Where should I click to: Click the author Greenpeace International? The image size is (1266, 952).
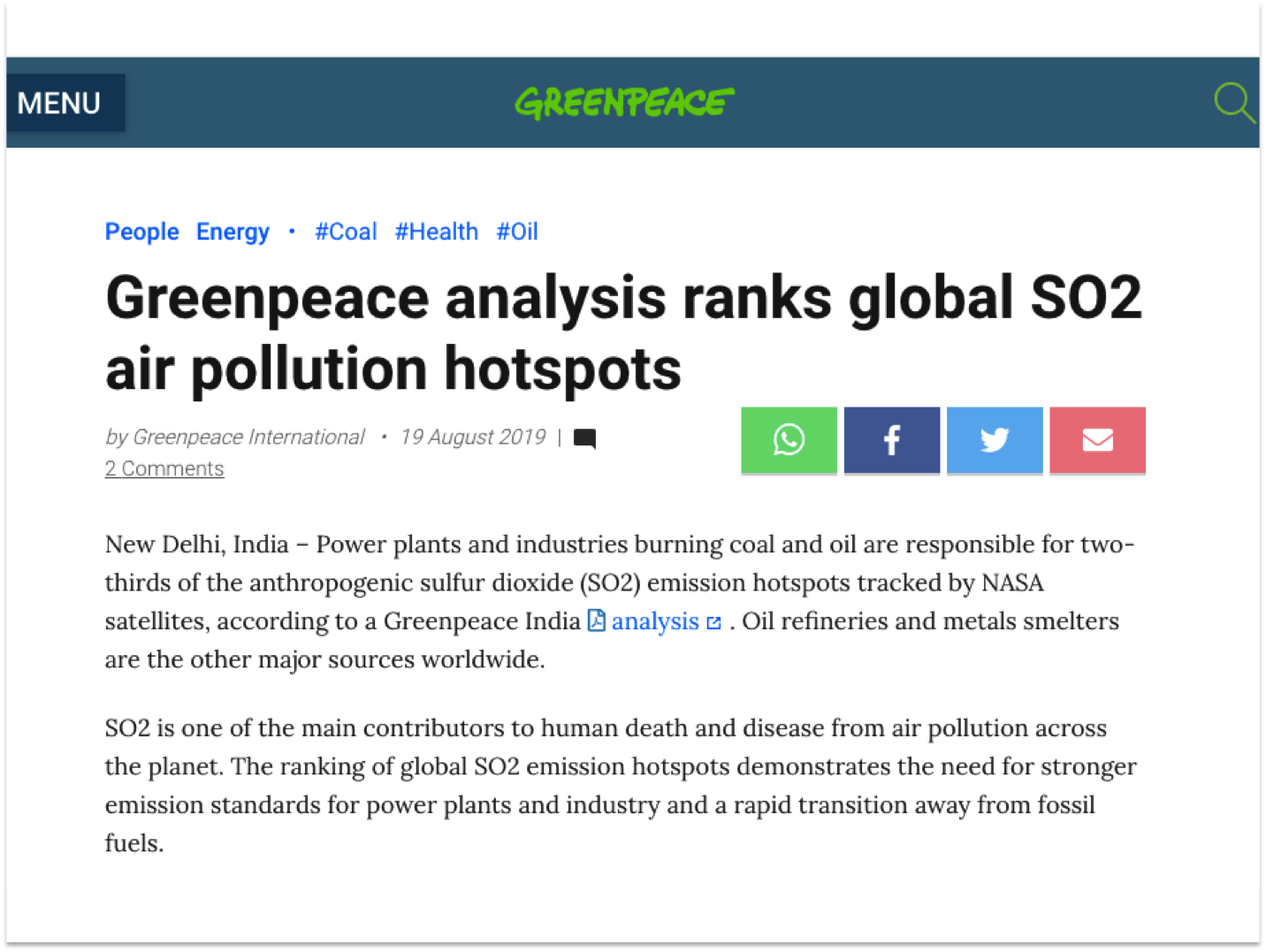pyautogui.click(x=248, y=437)
